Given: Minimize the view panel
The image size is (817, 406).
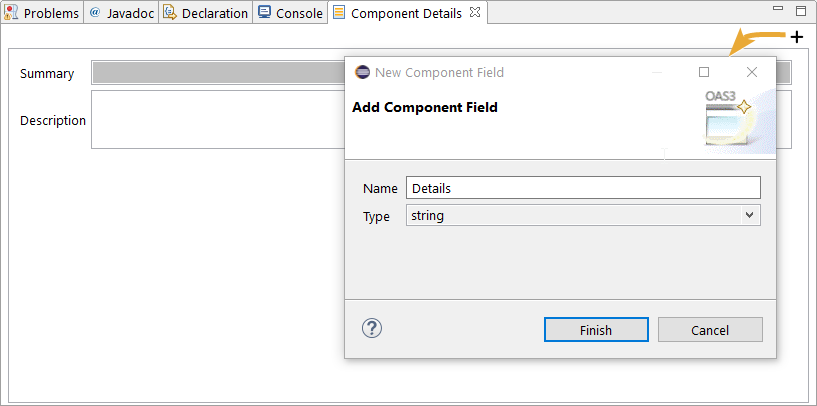Looking at the screenshot, I should pyautogui.click(x=778, y=8).
